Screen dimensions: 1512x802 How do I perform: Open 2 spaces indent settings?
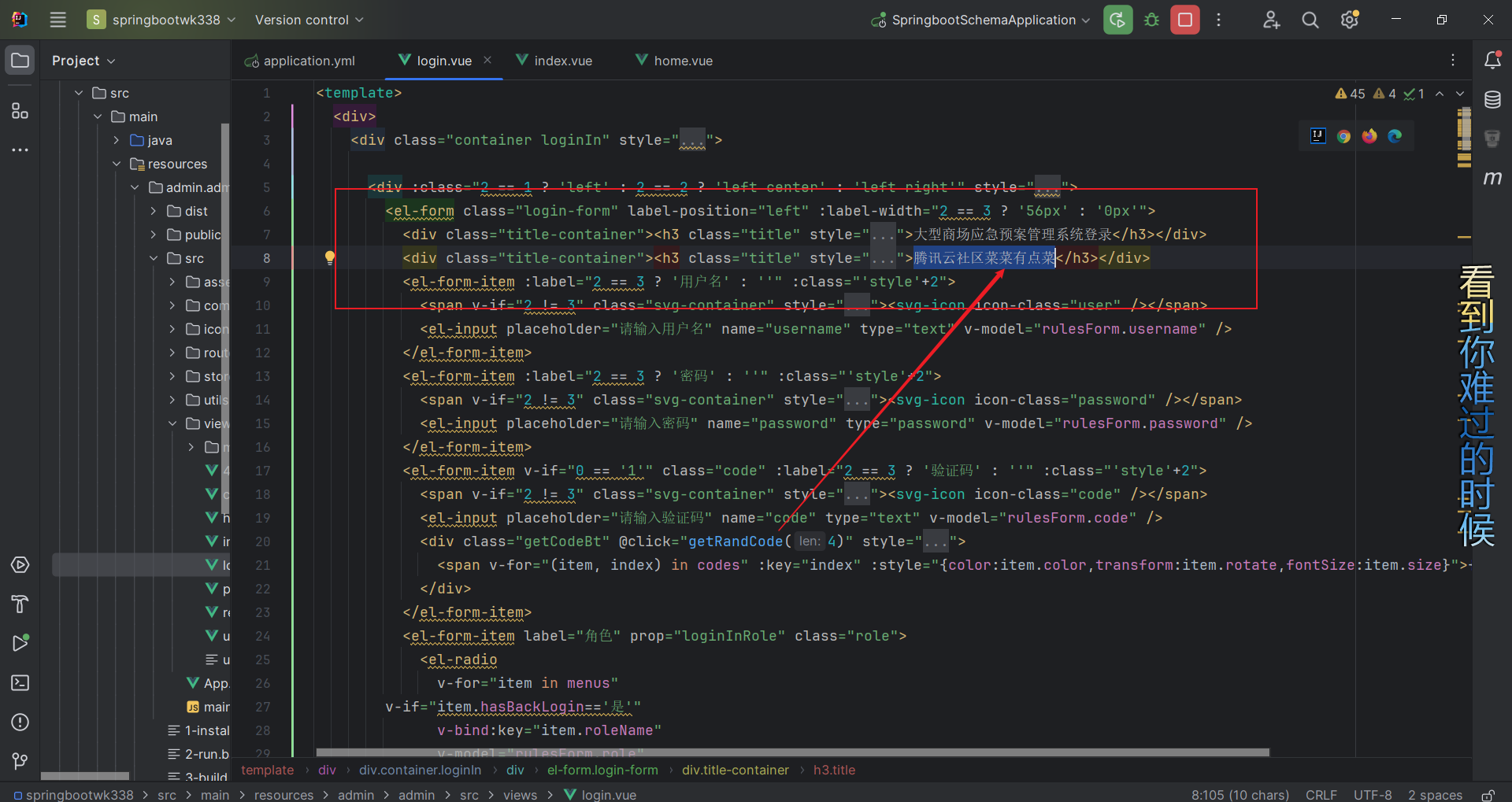pyautogui.click(x=1435, y=795)
